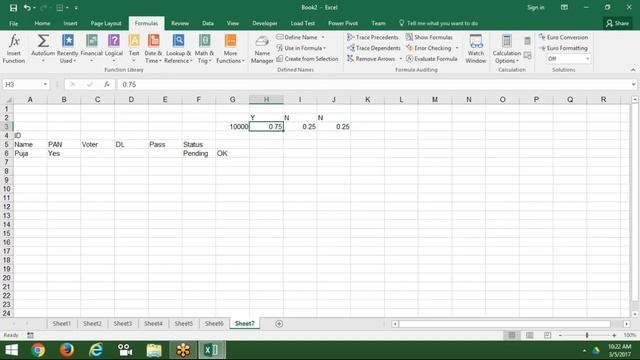Click the macro record status bar icon
The width and height of the screenshot is (640, 360).
click(x=30, y=335)
